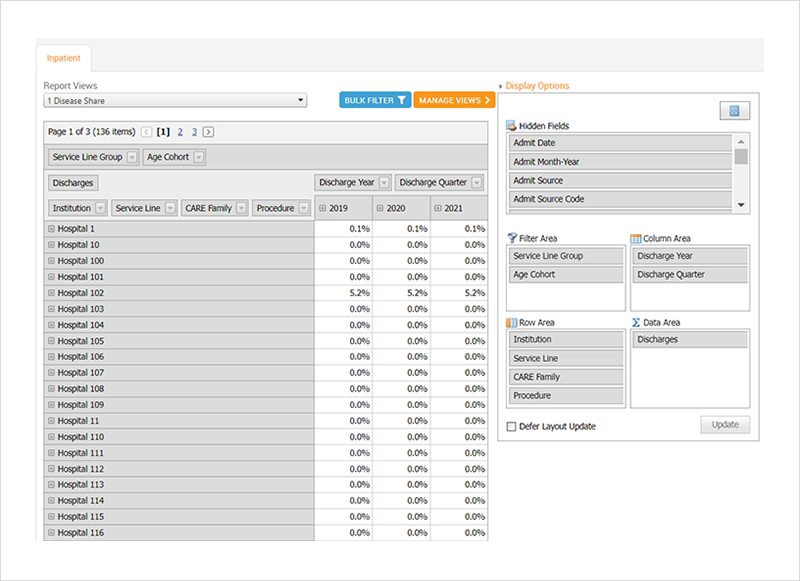
Task: Open Service Line Group filter dropdown
Action: tap(132, 157)
